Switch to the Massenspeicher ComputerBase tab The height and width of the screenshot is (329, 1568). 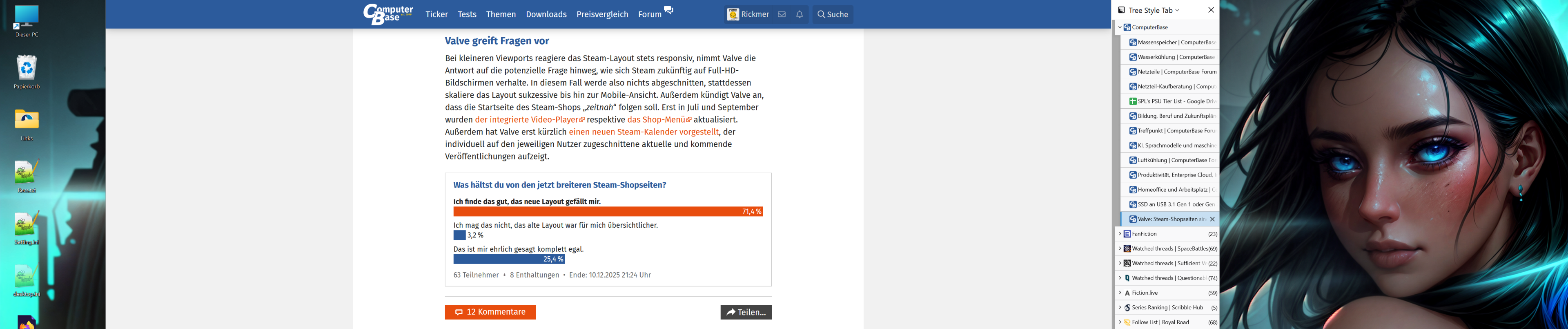(1170, 42)
